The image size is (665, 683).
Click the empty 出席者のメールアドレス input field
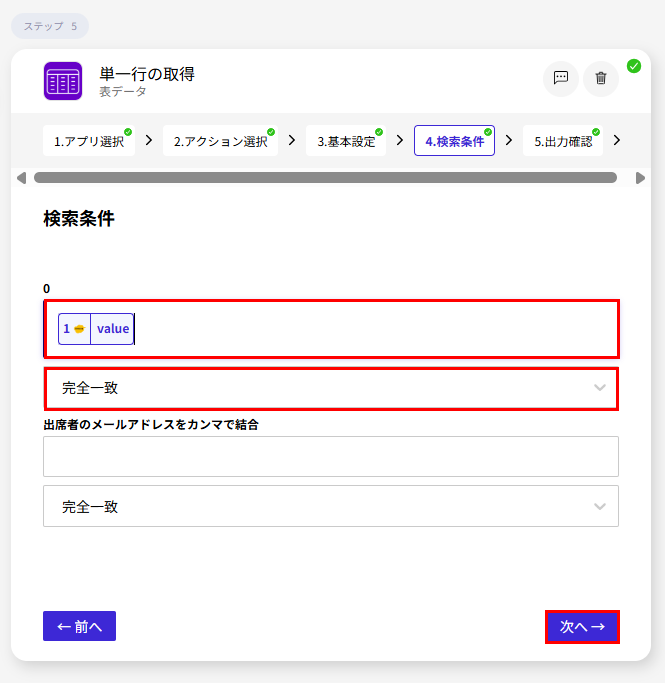click(x=331, y=456)
